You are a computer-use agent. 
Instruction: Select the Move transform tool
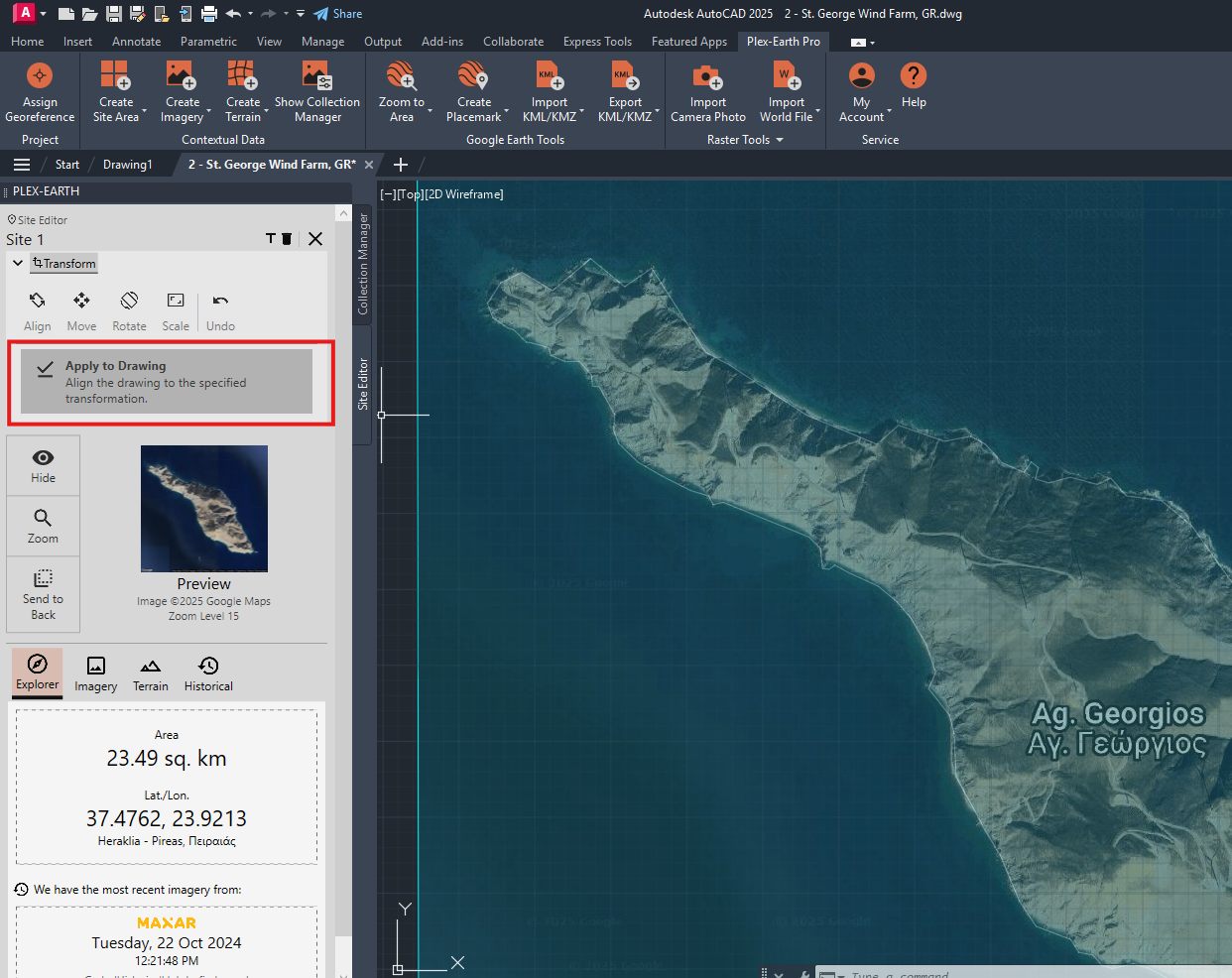pos(81,311)
